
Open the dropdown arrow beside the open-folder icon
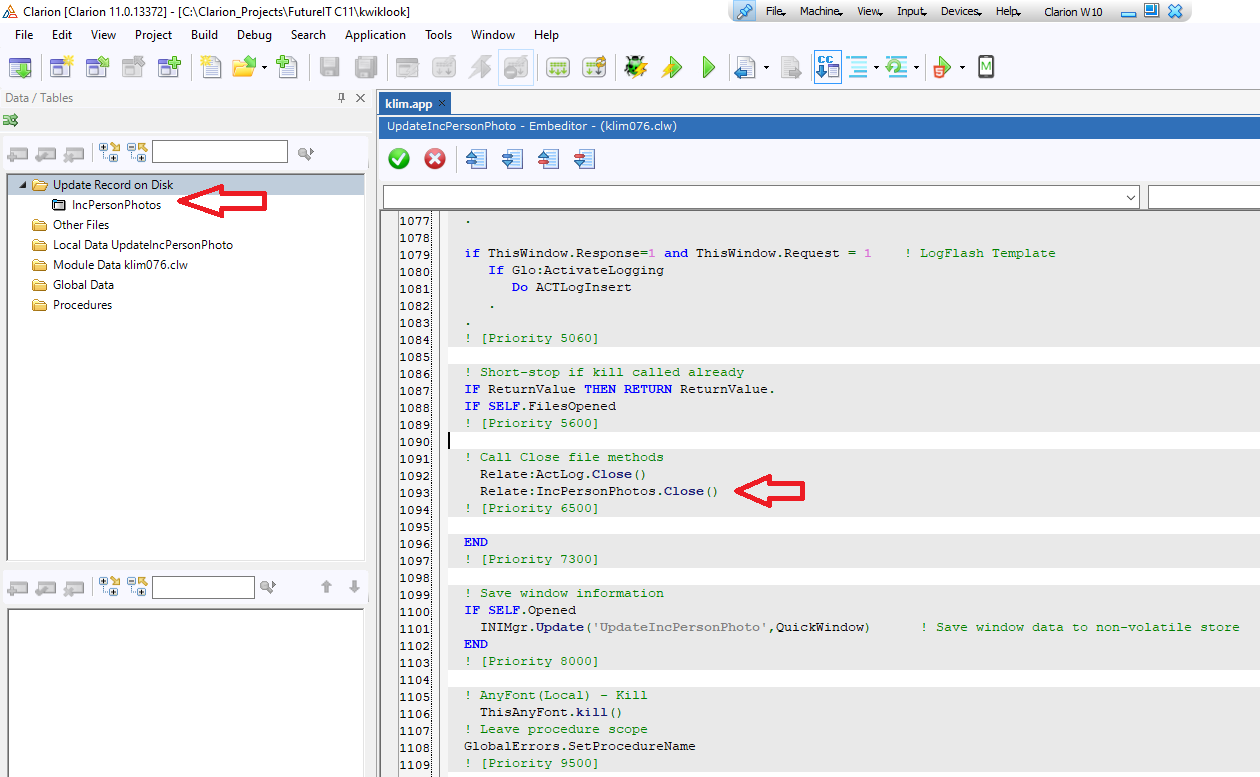point(264,68)
